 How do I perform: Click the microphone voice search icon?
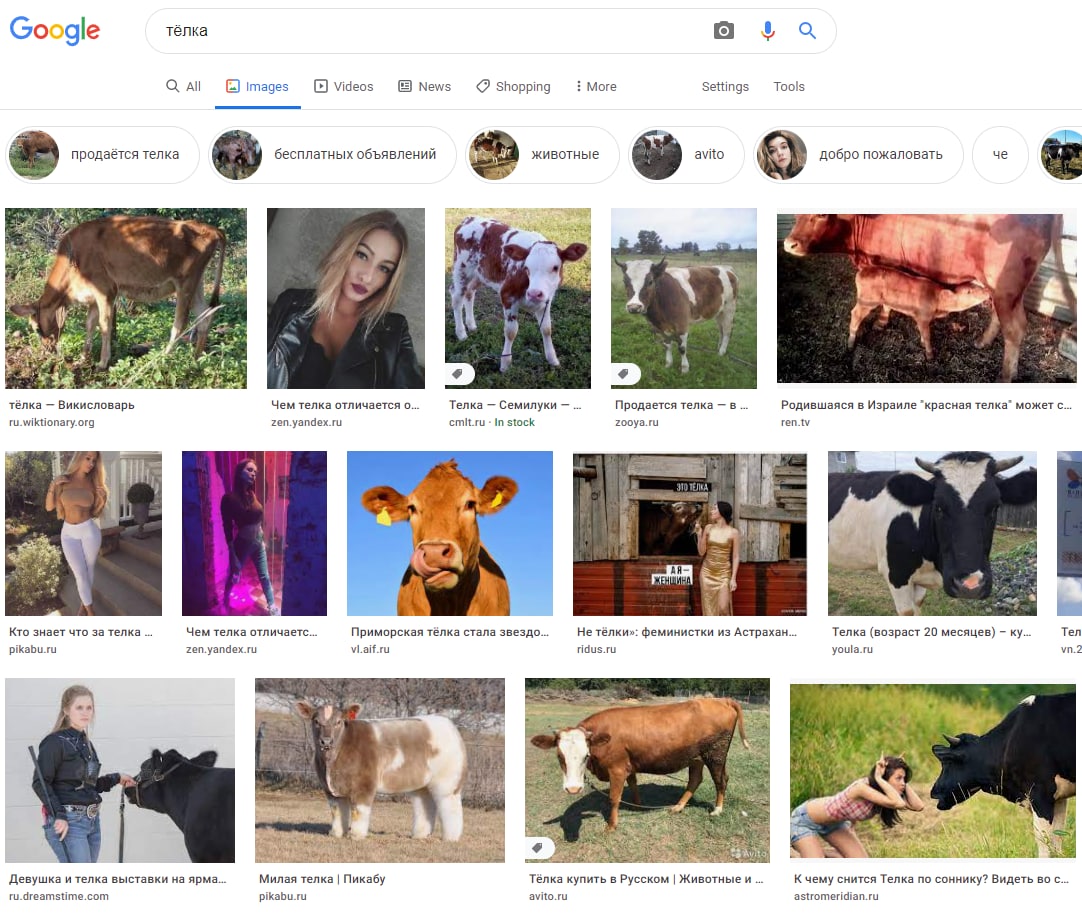pyautogui.click(x=767, y=31)
